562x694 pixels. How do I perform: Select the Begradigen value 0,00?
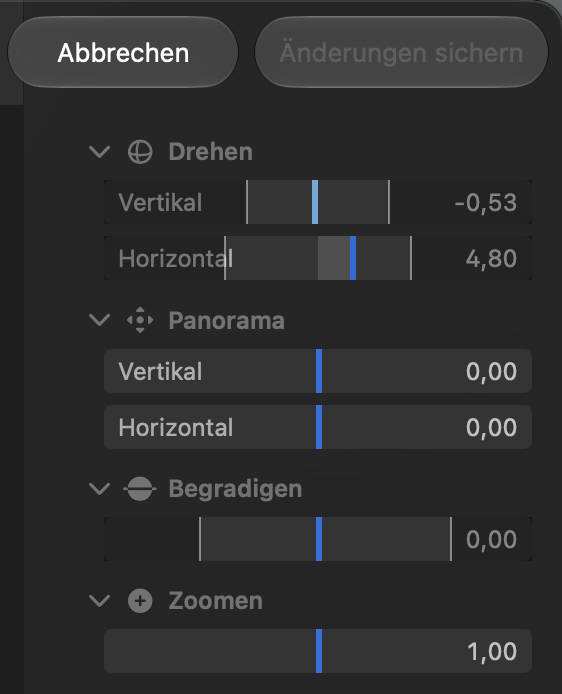491,540
